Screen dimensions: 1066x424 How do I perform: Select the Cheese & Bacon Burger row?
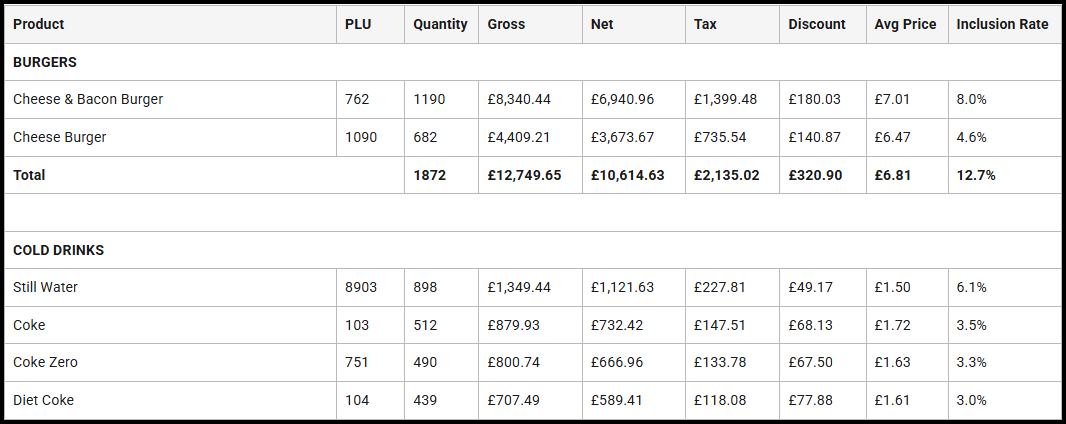88,100
